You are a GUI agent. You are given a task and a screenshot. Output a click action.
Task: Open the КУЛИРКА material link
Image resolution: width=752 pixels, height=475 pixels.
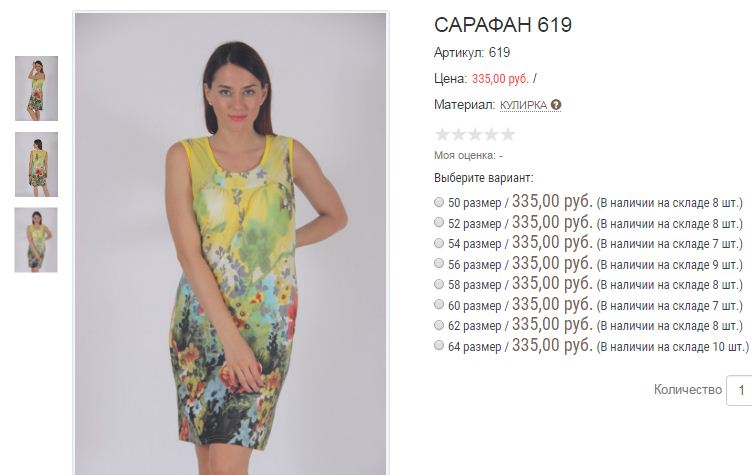523,105
